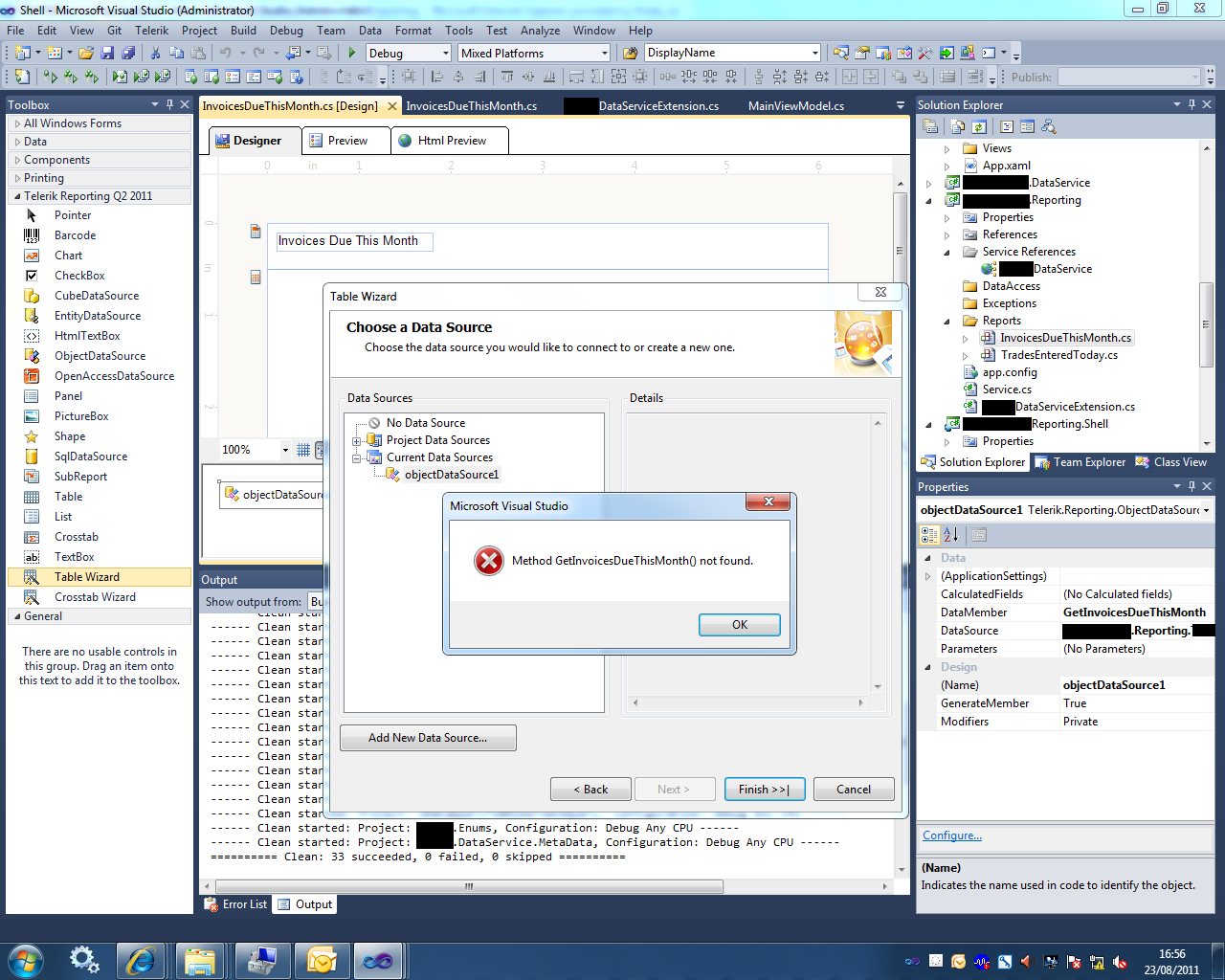Click the Open File folder toolbar icon

86,54
